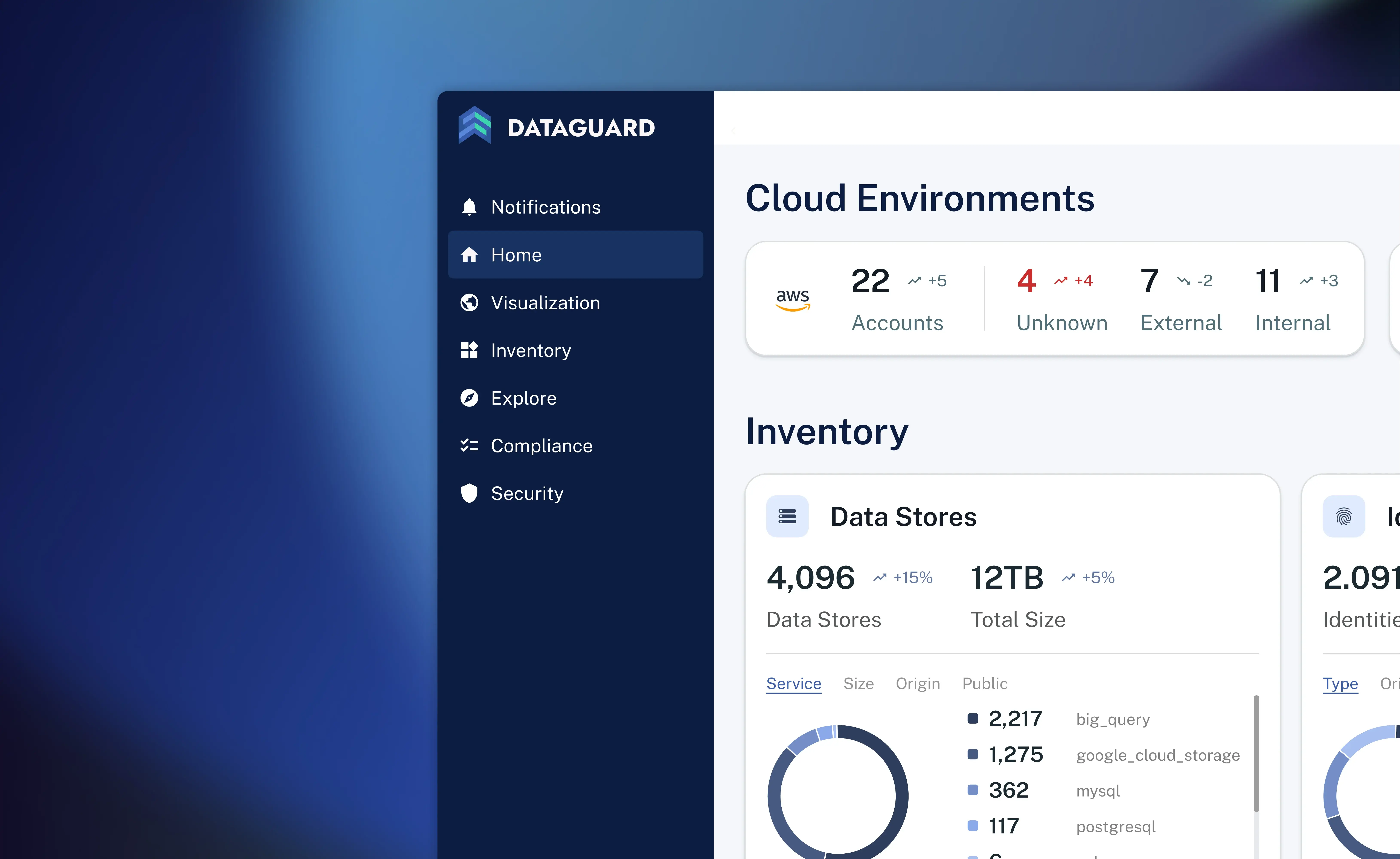Click the downward trend arrow beside -2
The height and width of the screenshot is (859, 1400).
coord(1183,281)
